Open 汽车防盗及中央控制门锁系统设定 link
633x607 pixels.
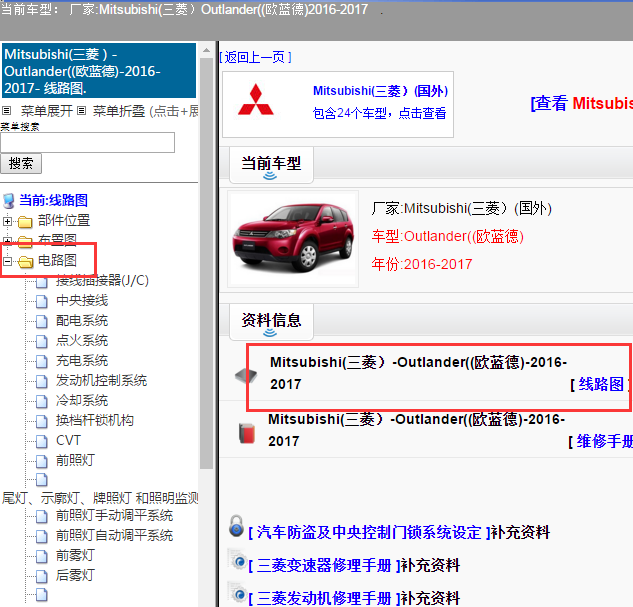pos(369,533)
